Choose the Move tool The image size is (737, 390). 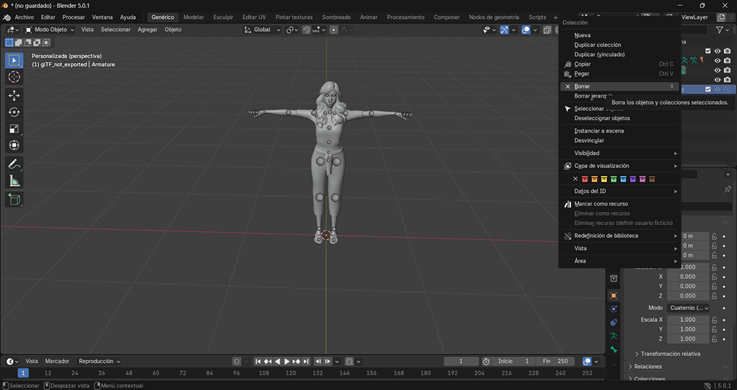14,95
